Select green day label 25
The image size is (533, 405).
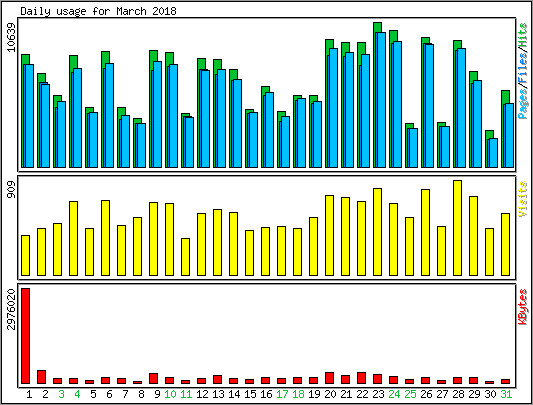(410, 394)
